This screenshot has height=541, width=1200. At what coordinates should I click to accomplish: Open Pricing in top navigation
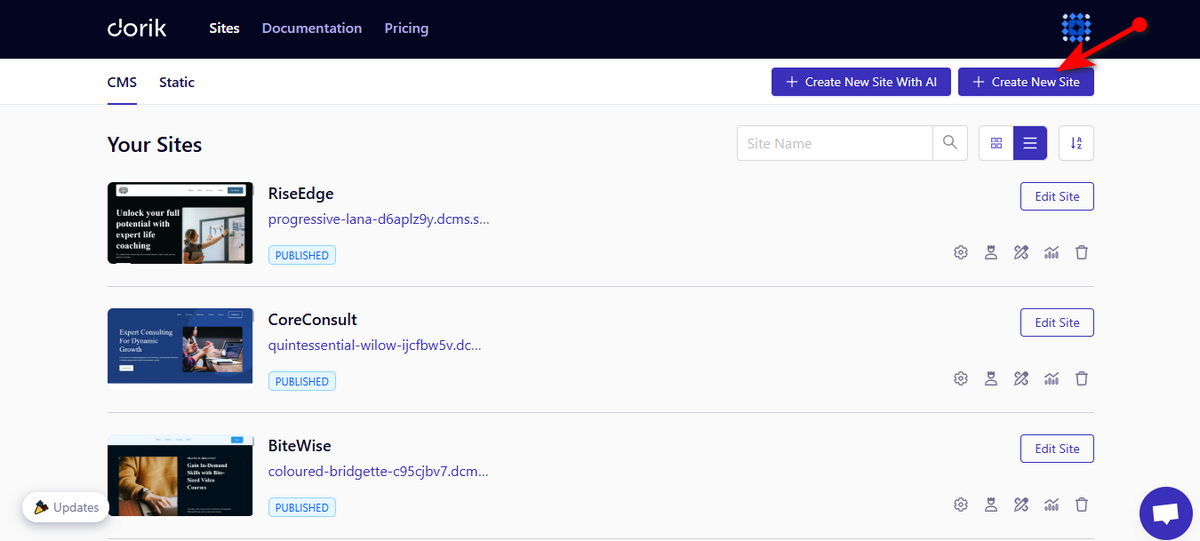click(x=406, y=28)
